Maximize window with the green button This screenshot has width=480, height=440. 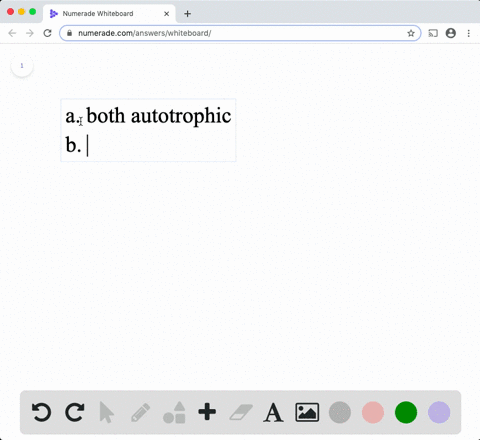(x=33, y=12)
